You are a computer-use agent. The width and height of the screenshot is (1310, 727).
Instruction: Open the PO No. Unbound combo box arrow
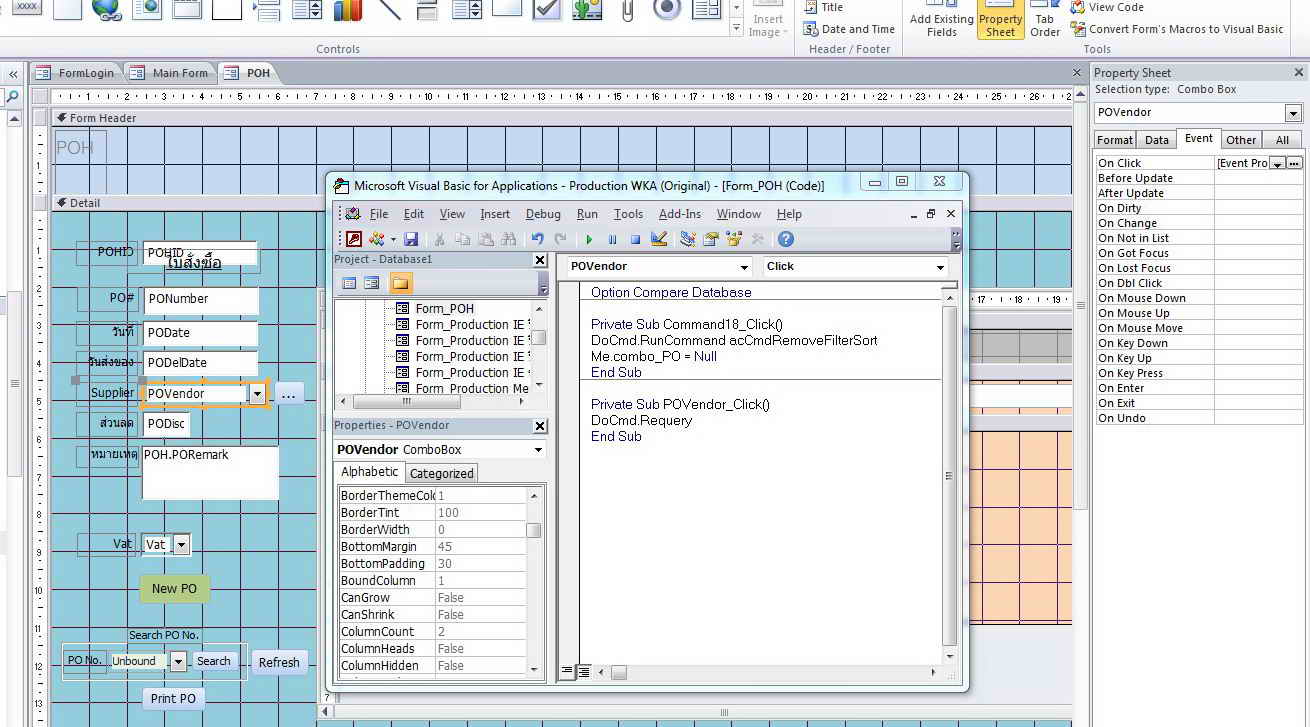coord(178,661)
